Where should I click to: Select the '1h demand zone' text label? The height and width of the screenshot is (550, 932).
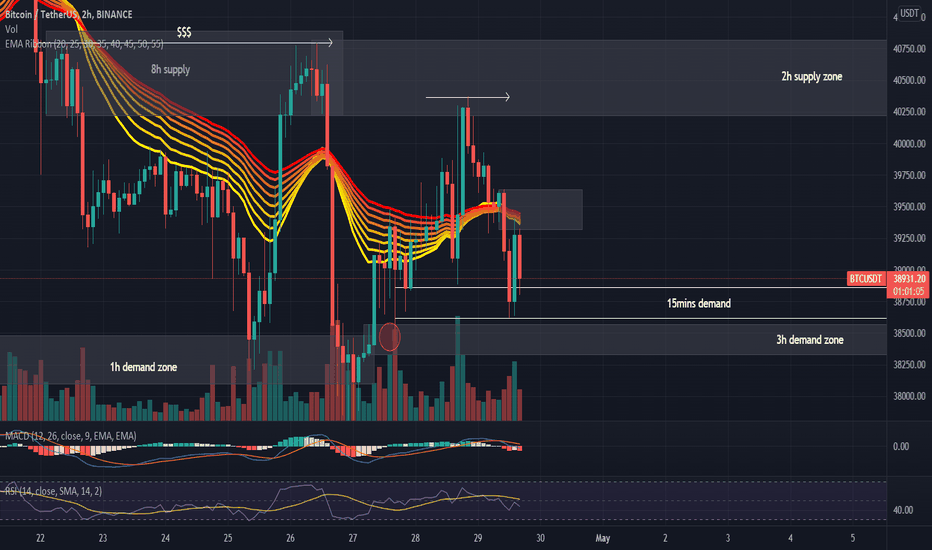pyautogui.click(x=143, y=367)
